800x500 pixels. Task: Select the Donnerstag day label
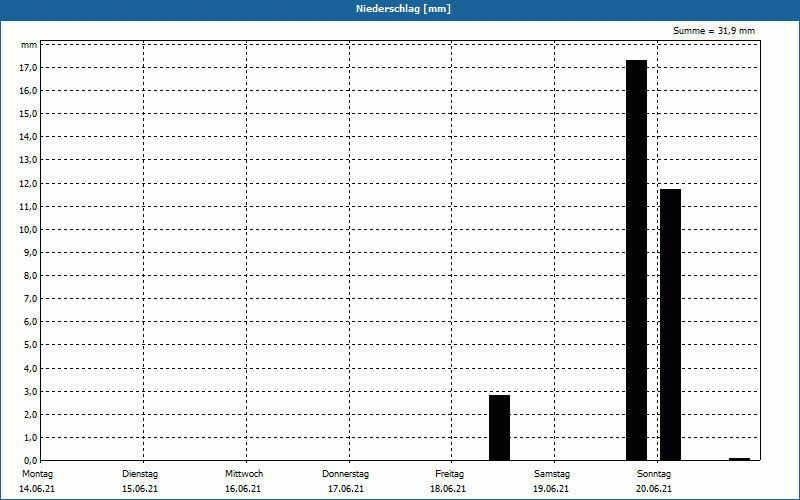pyautogui.click(x=345, y=474)
